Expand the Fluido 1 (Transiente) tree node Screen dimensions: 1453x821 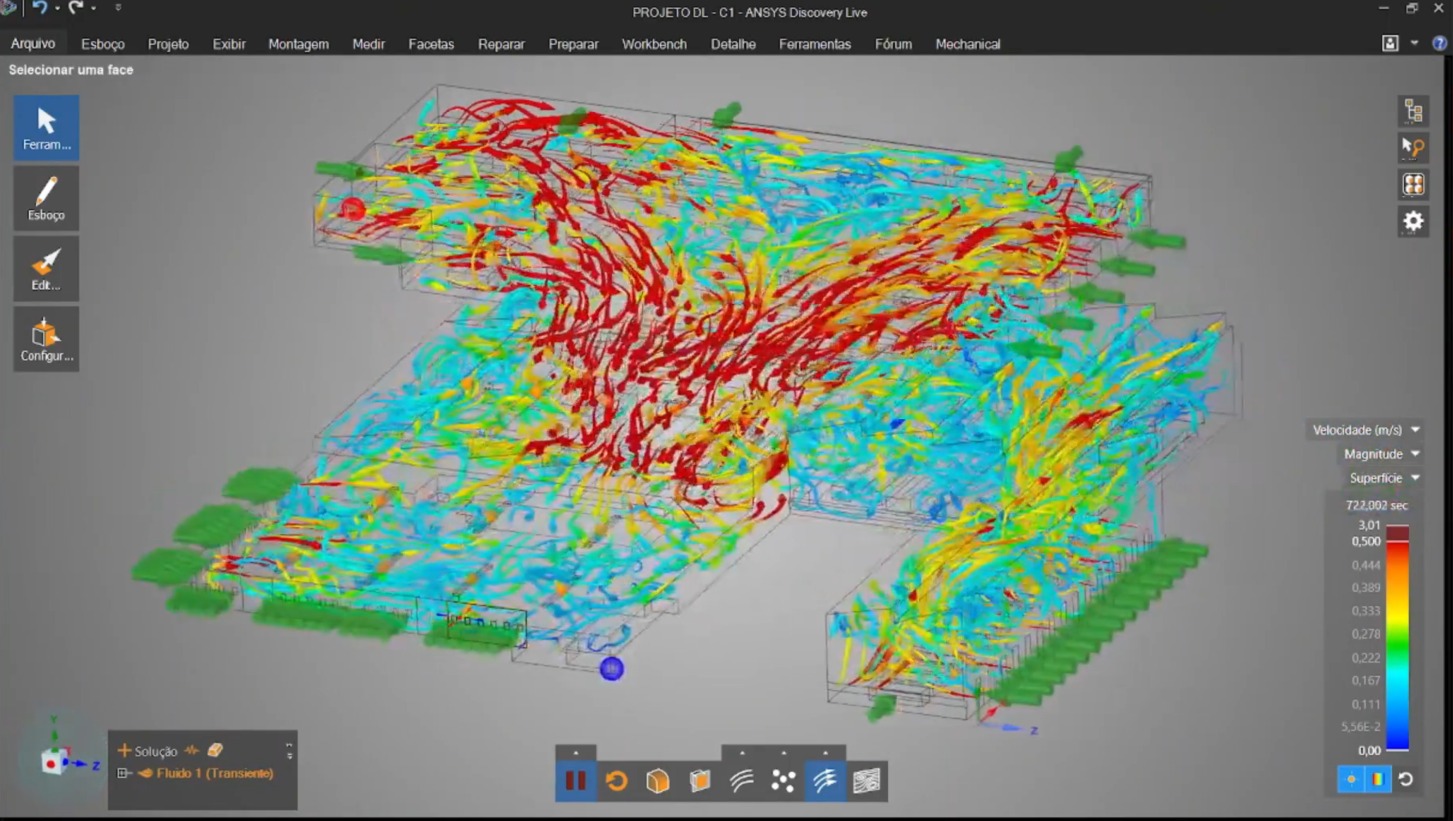coord(124,773)
